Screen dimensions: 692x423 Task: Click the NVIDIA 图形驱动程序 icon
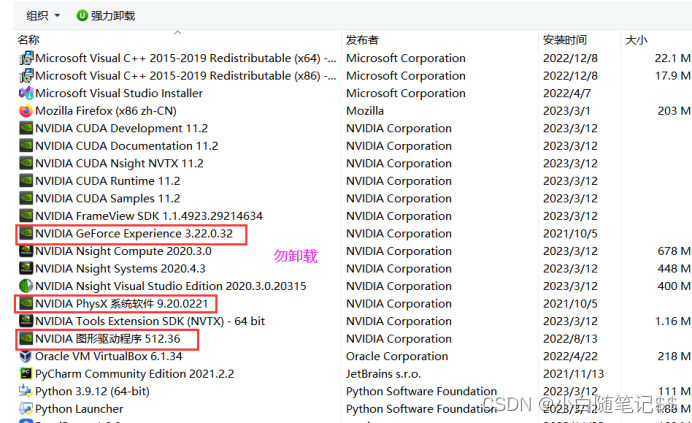pos(26,339)
